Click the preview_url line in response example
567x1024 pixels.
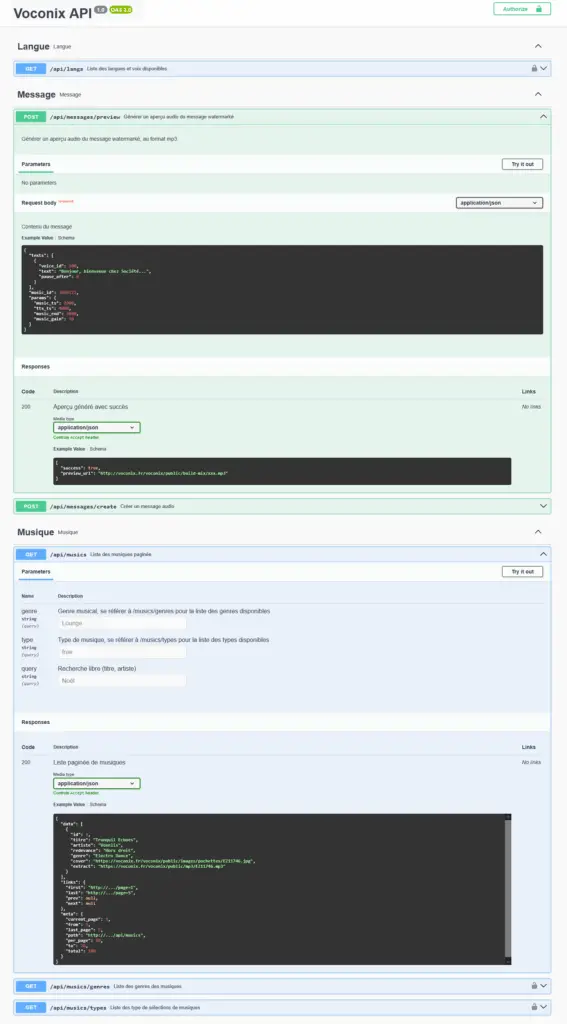pyautogui.click(x=144, y=473)
